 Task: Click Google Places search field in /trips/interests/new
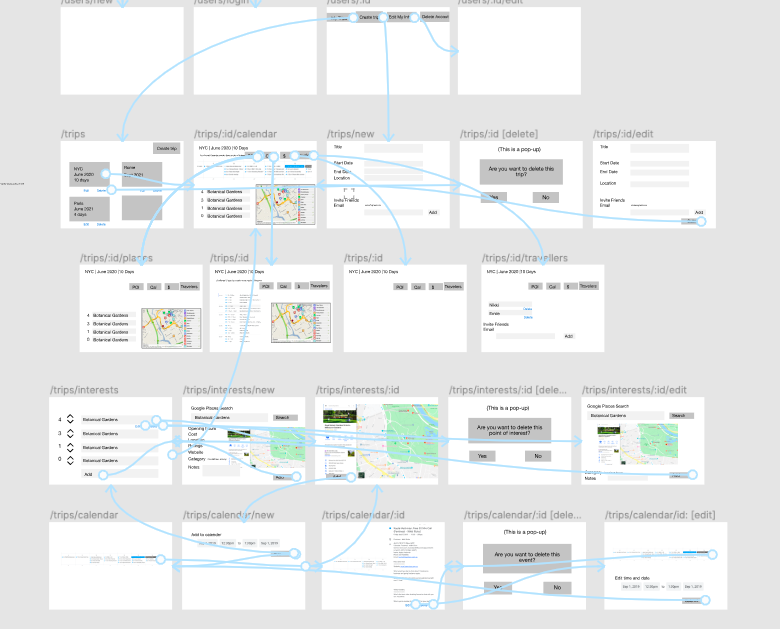pos(229,418)
